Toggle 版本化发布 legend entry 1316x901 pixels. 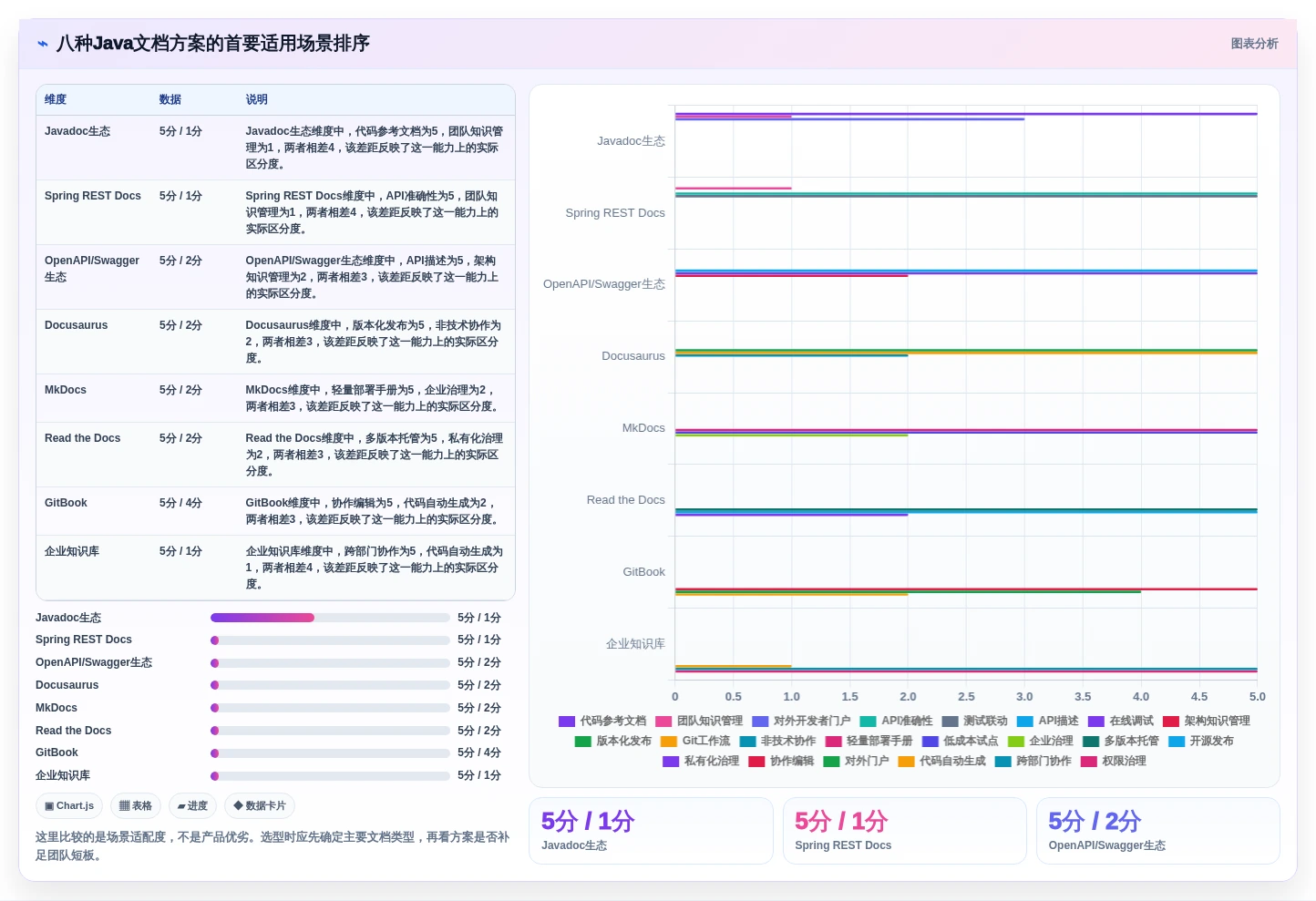click(613, 741)
